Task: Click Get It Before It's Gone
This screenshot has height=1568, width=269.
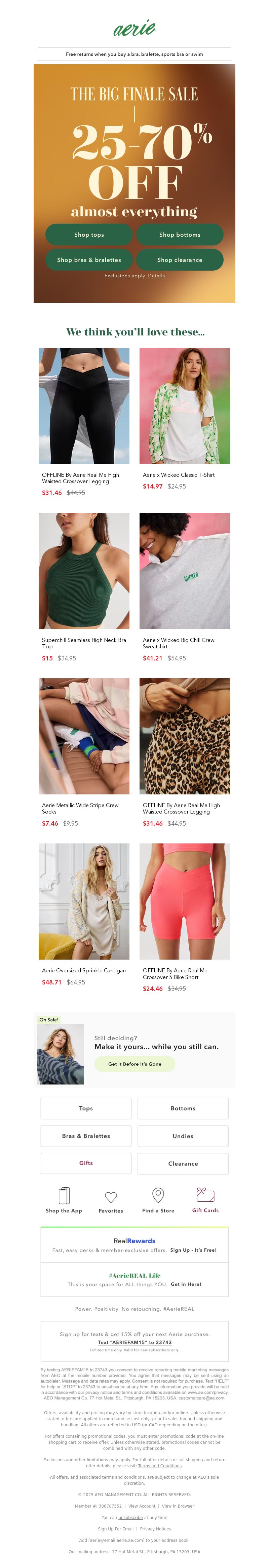Action: tap(135, 1064)
